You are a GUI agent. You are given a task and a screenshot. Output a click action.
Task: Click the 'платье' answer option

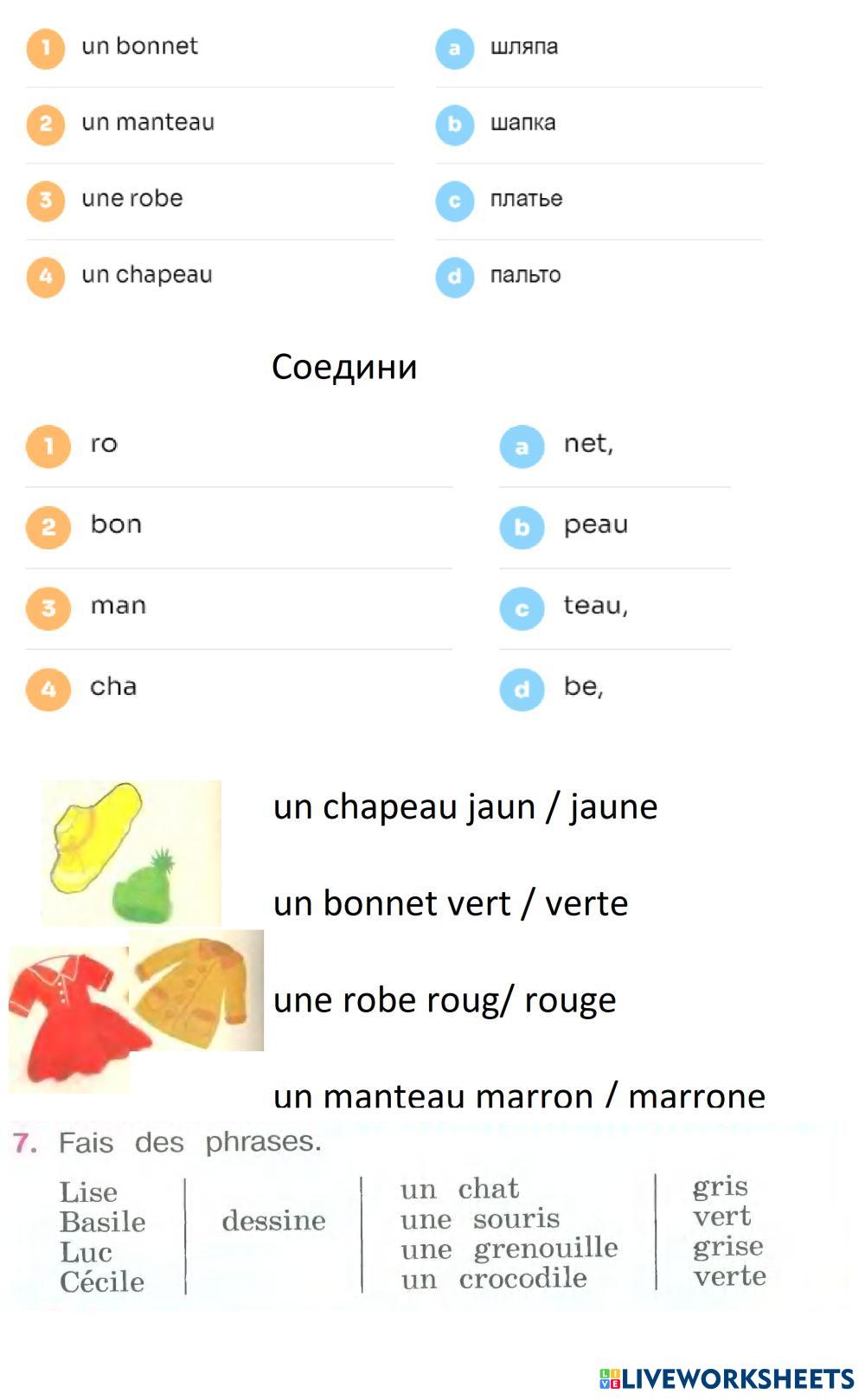pyautogui.click(x=526, y=199)
